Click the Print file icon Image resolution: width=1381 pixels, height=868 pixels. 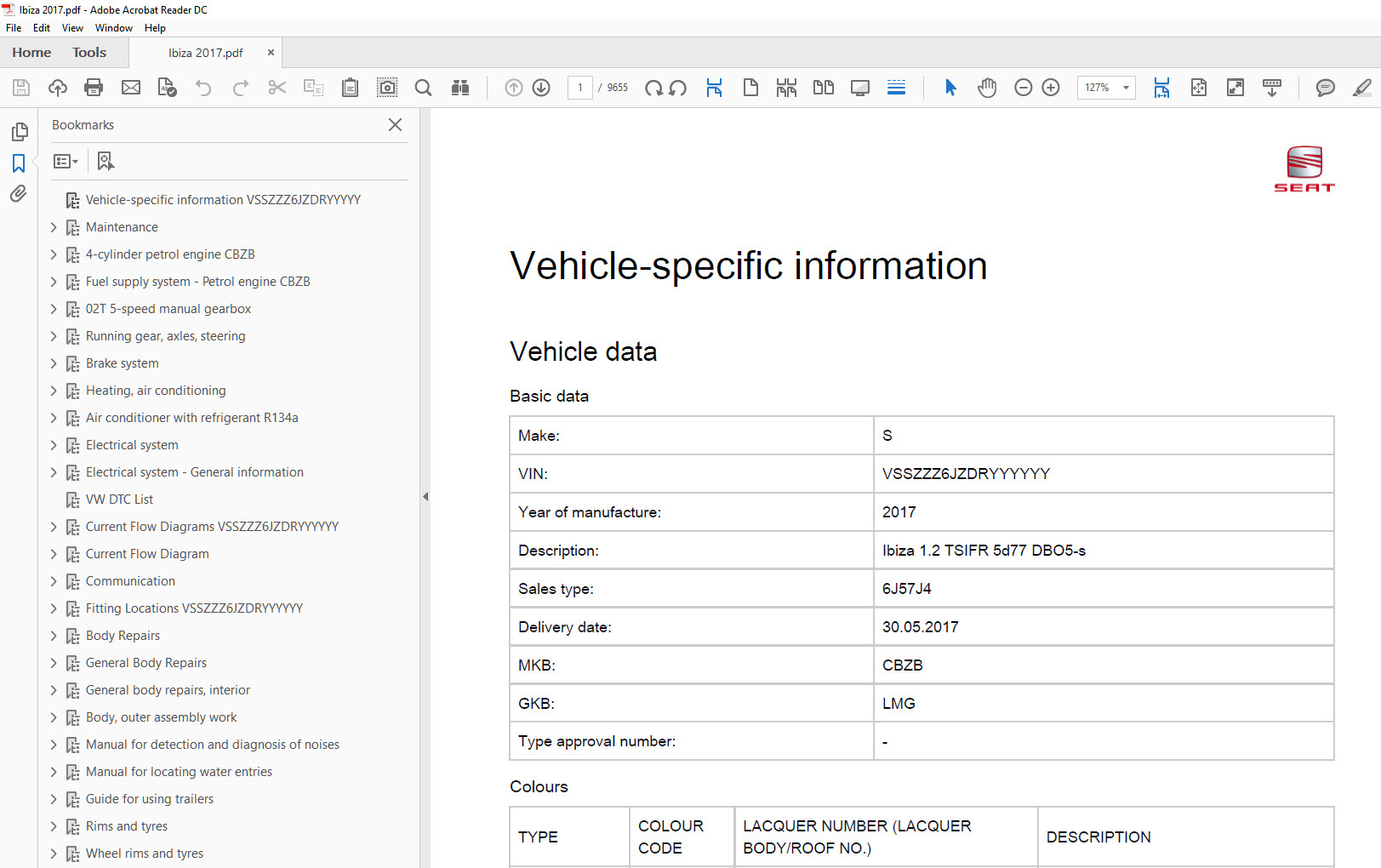click(94, 88)
